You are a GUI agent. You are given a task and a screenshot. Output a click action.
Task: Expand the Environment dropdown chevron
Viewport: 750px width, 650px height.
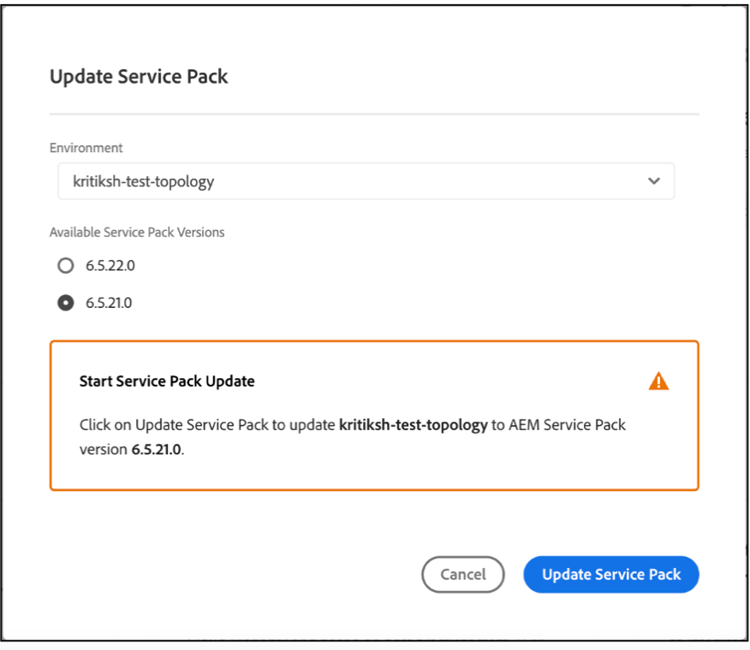click(x=654, y=181)
